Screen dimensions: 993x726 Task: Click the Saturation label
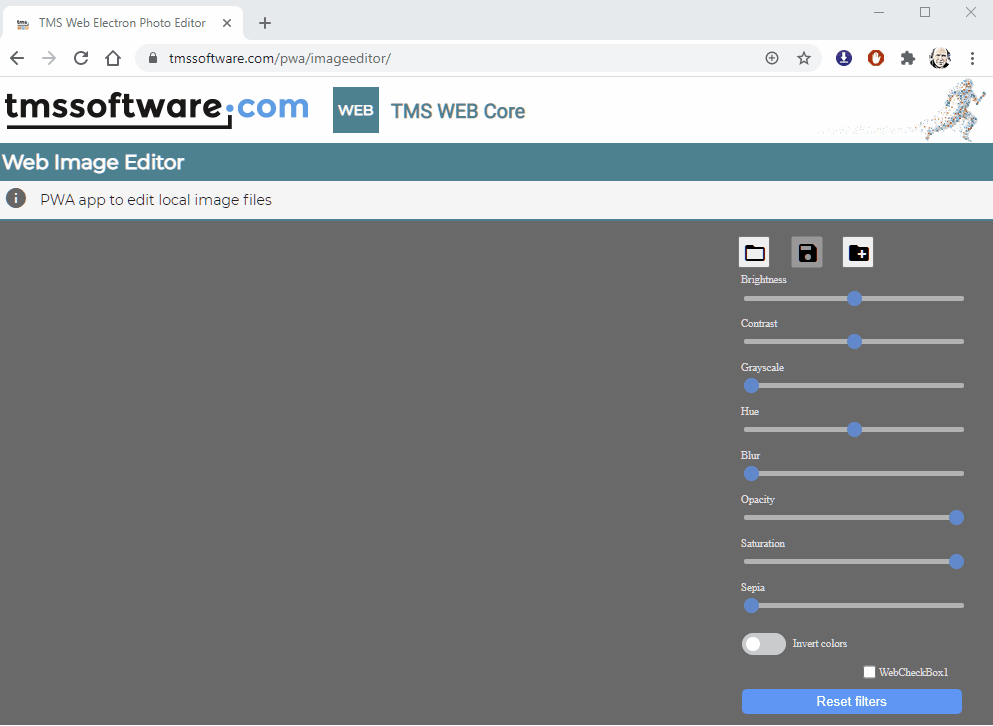(763, 544)
